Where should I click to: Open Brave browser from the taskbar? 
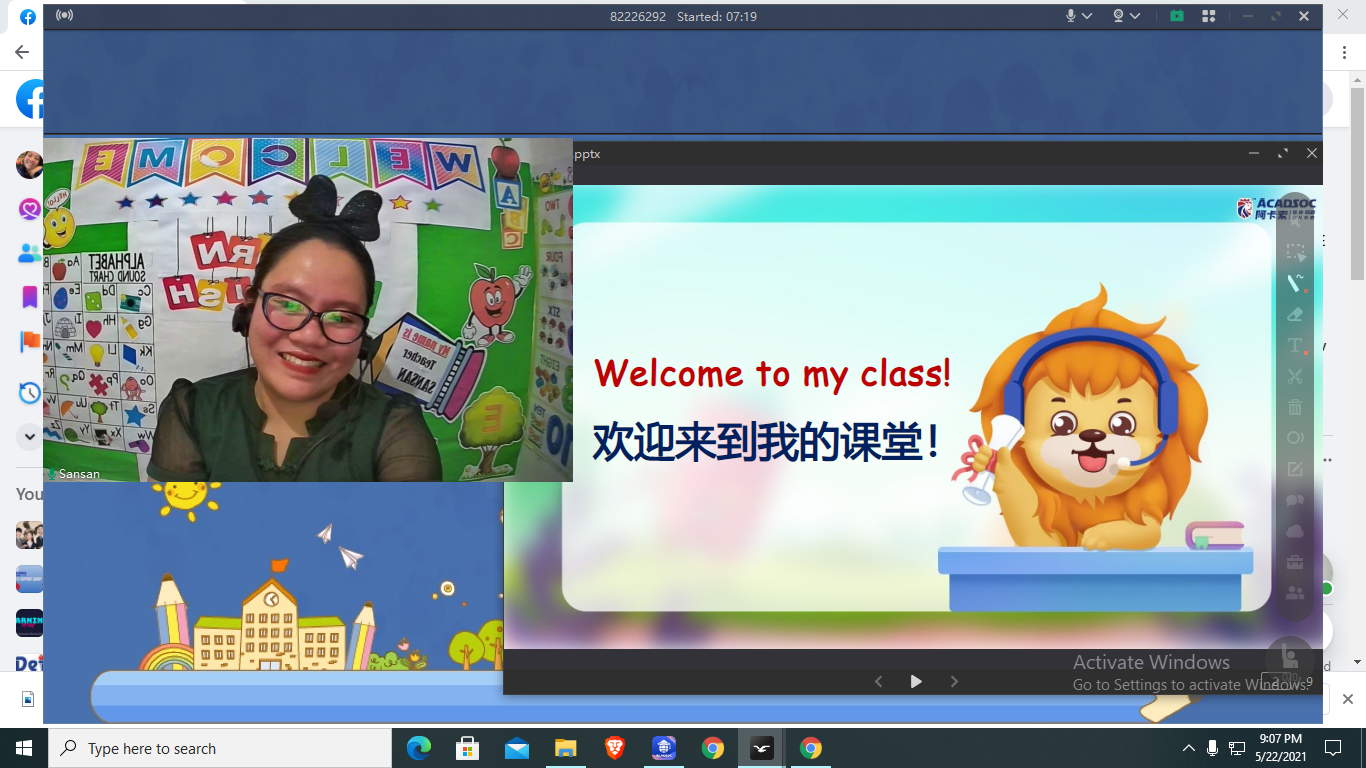click(615, 748)
